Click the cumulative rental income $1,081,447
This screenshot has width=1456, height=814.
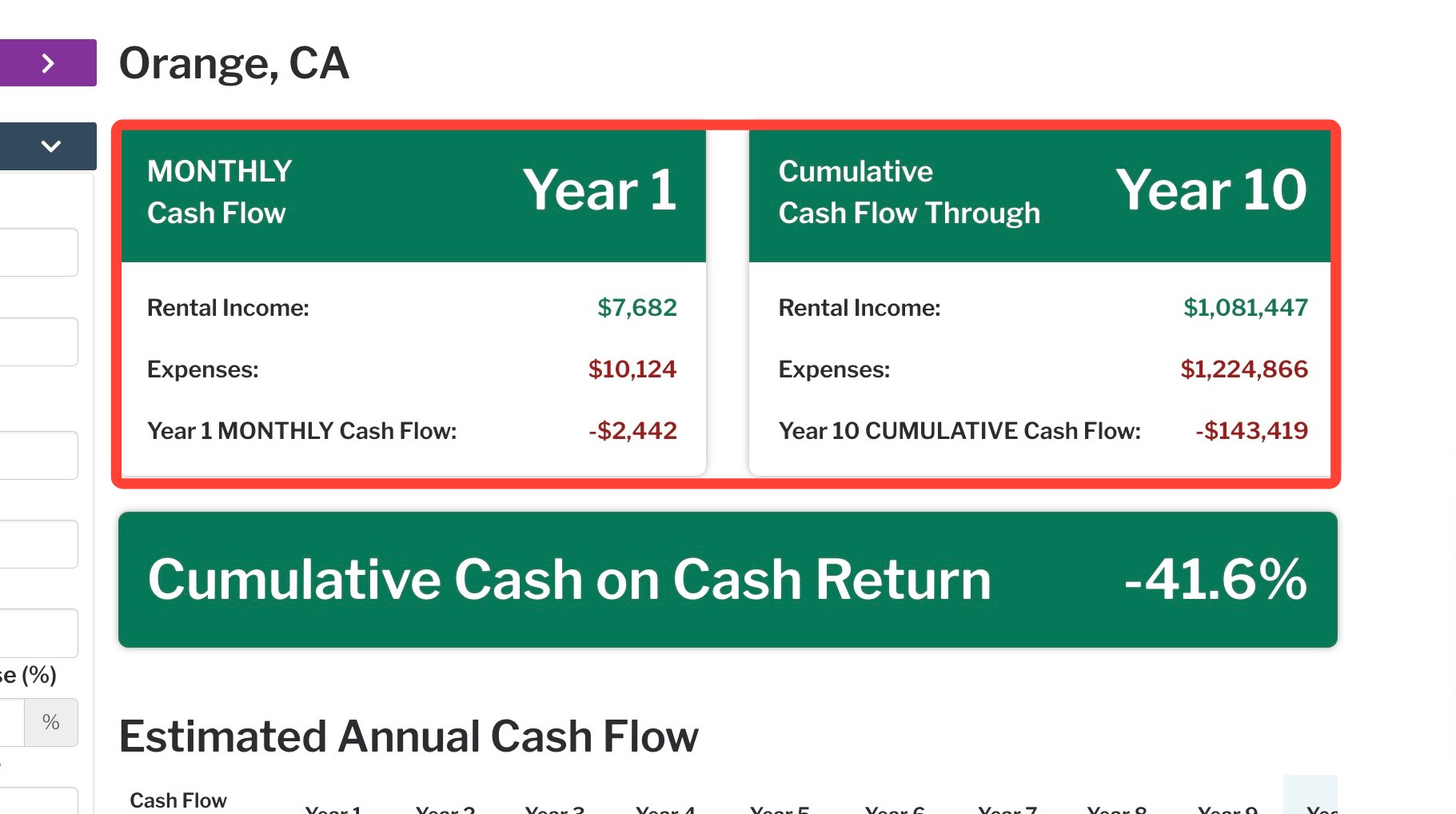click(1245, 307)
